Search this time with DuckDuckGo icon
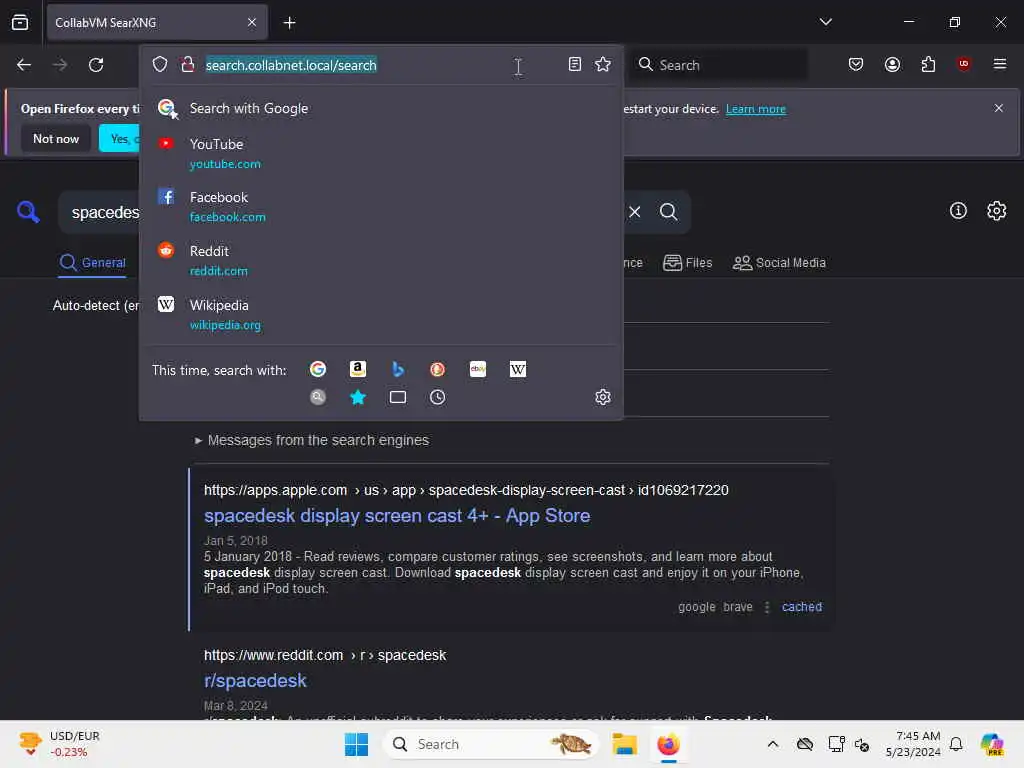Image resolution: width=1024 pixels, height=768 pixels. [x=438, y=370]
